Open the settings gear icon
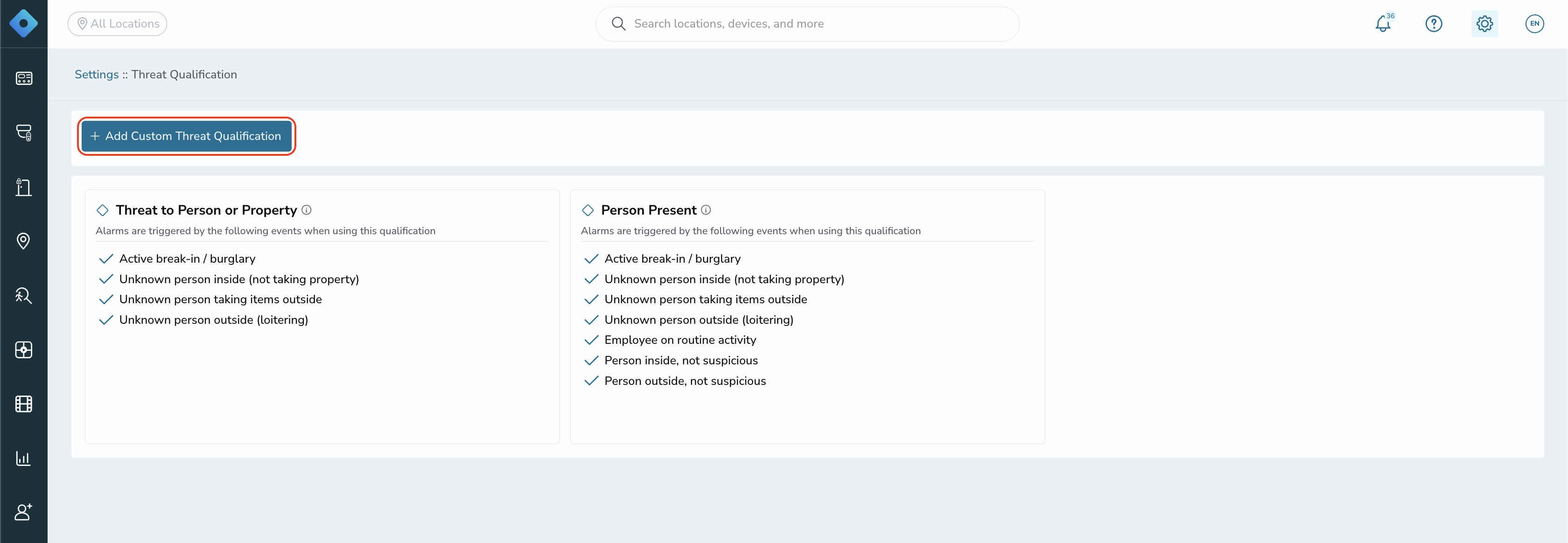Viewport: 1568px width, 543px height. [x=1484, y=24]
